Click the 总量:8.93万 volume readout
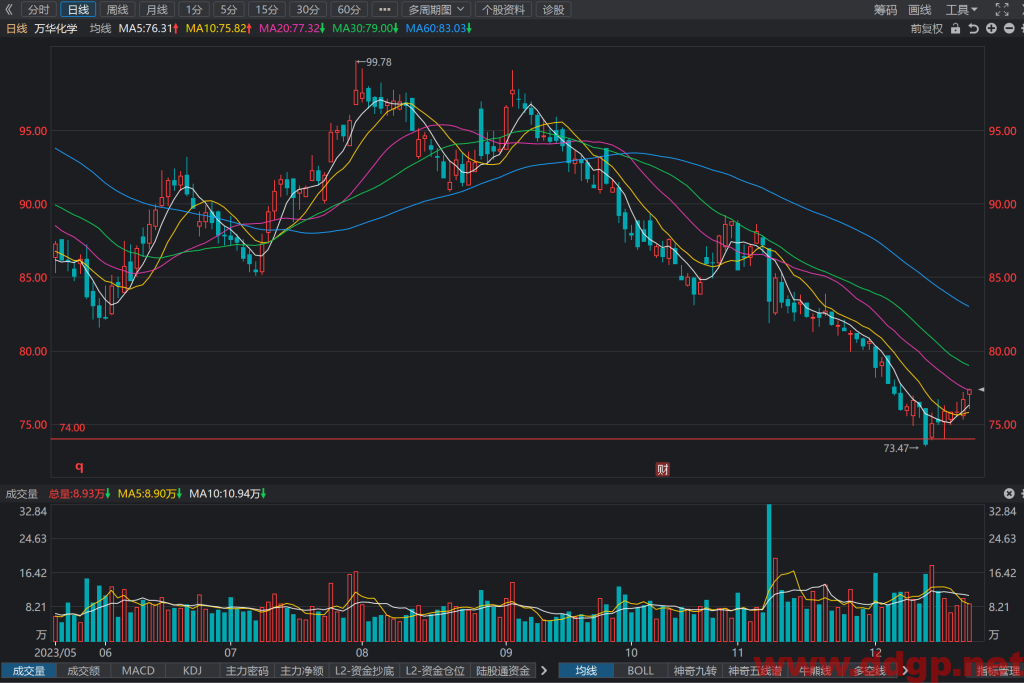The image size is (1024, 683). tap(79, 494)
